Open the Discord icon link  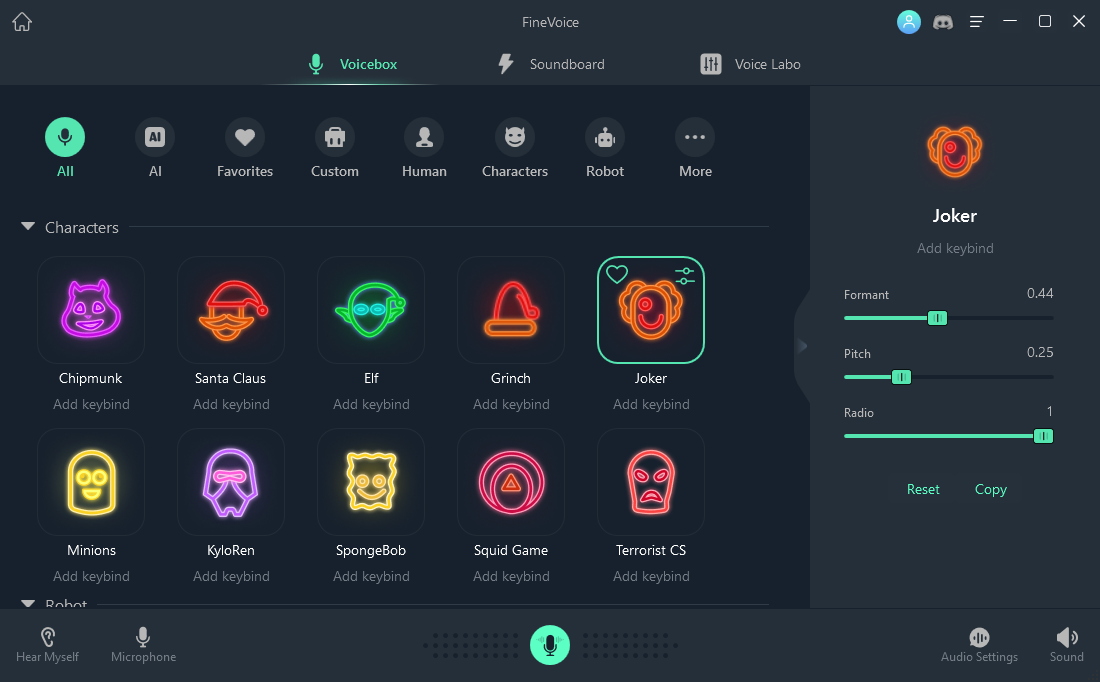(x=943, y=22)
